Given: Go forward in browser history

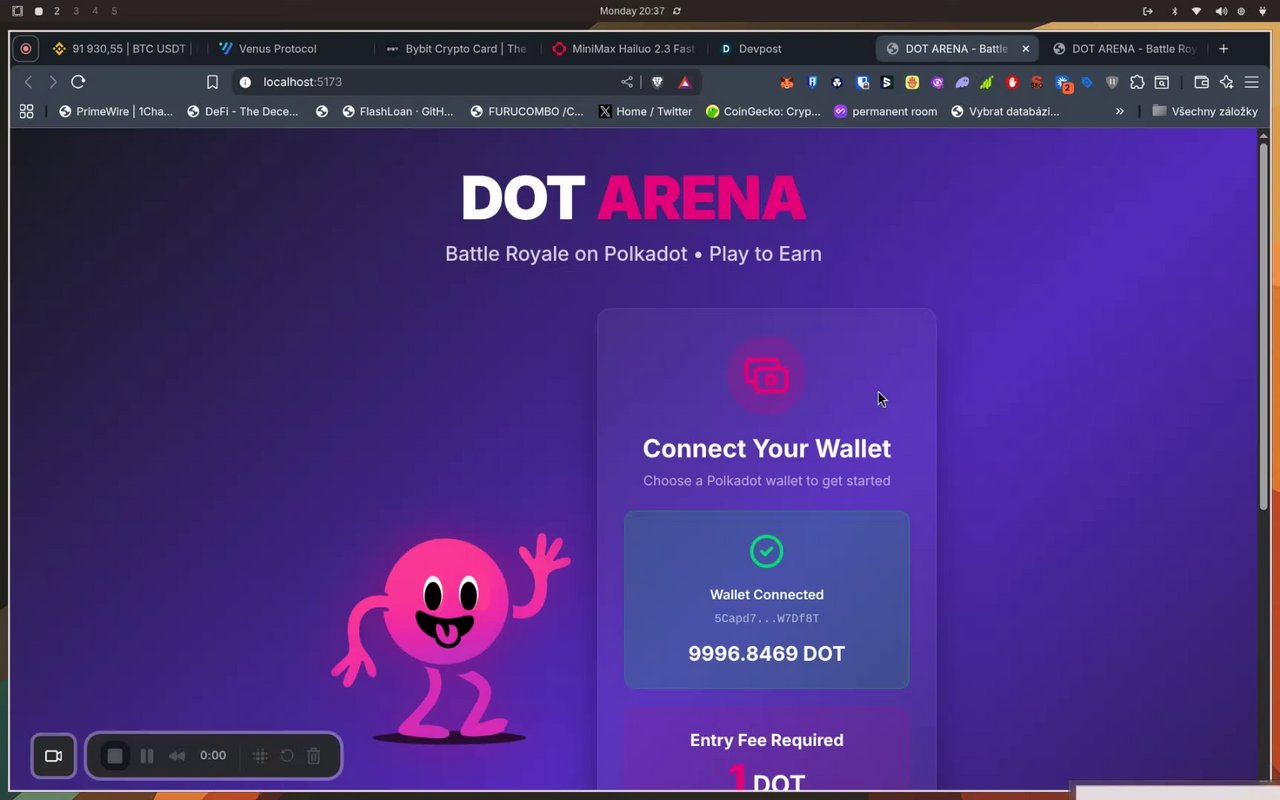Looking at the screenshot, I should coord(53,82).
